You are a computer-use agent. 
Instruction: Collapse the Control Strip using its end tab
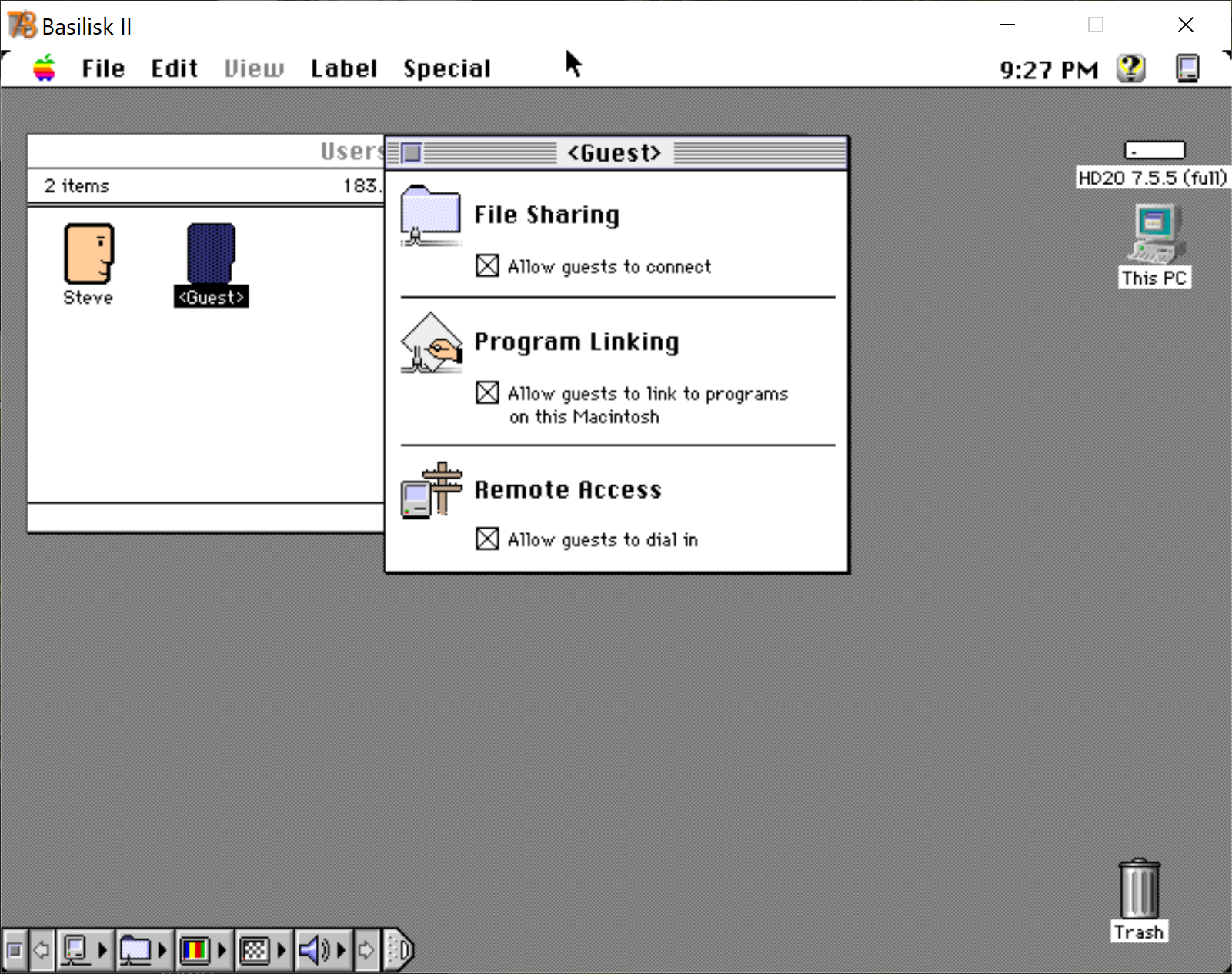click(398, 950)
